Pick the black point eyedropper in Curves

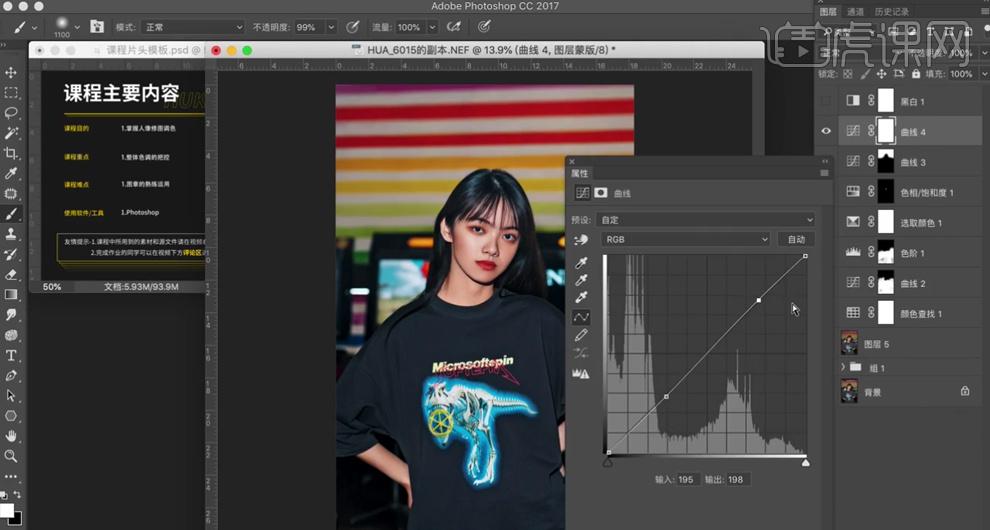click(581, 263)
